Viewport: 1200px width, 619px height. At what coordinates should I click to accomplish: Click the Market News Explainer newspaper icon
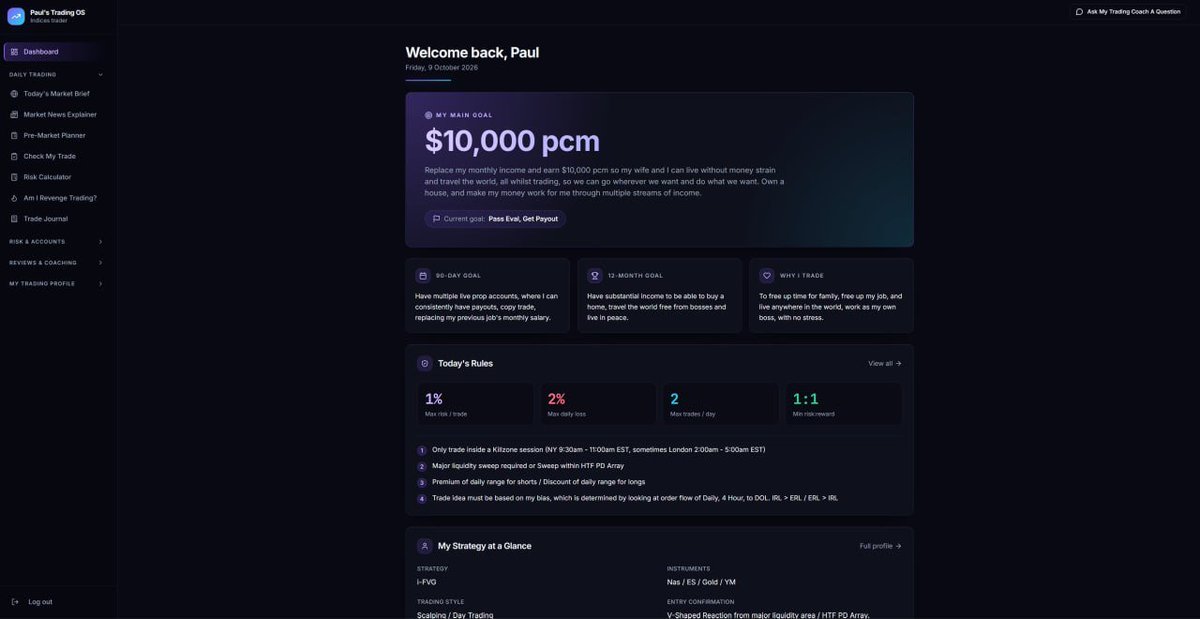pyautogui.click(x=14, y=115)
